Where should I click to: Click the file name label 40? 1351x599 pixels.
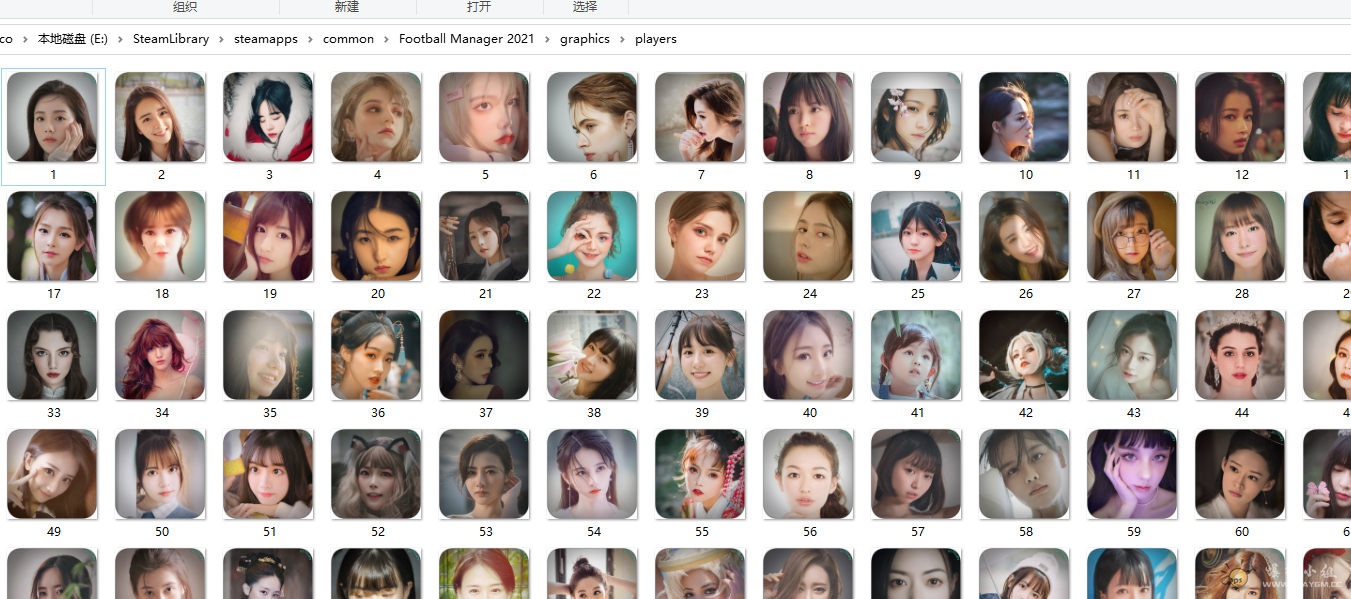pyautogui.click(x=810, y=412)
